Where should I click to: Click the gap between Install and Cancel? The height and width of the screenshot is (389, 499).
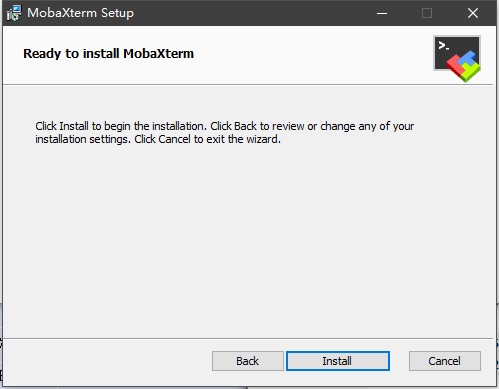coord(399,361)
